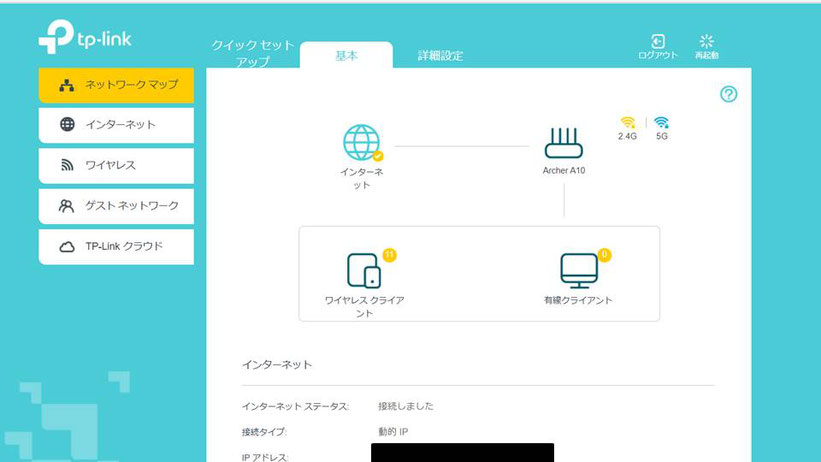Click the インターネット ステータス label
Screen dimensions: 821x462
[x=295, y=406]
